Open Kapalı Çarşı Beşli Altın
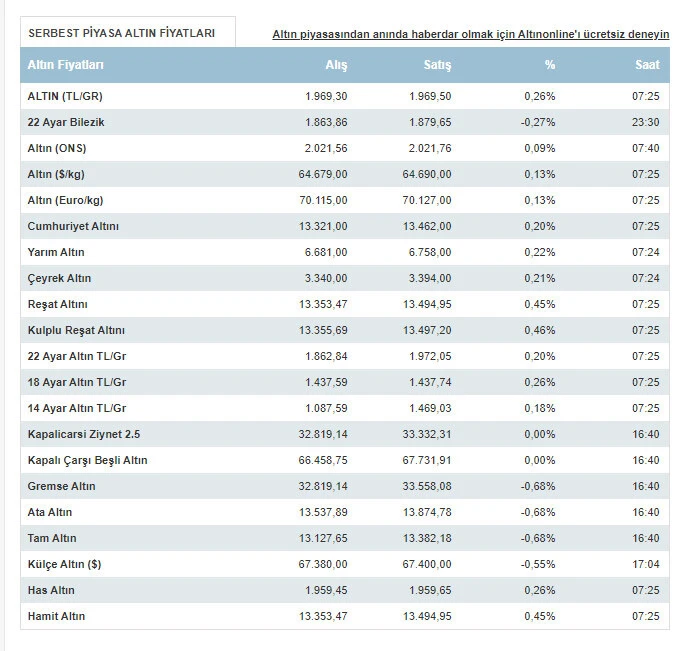The height and width of the screenshot is (651, 685). 88,460
